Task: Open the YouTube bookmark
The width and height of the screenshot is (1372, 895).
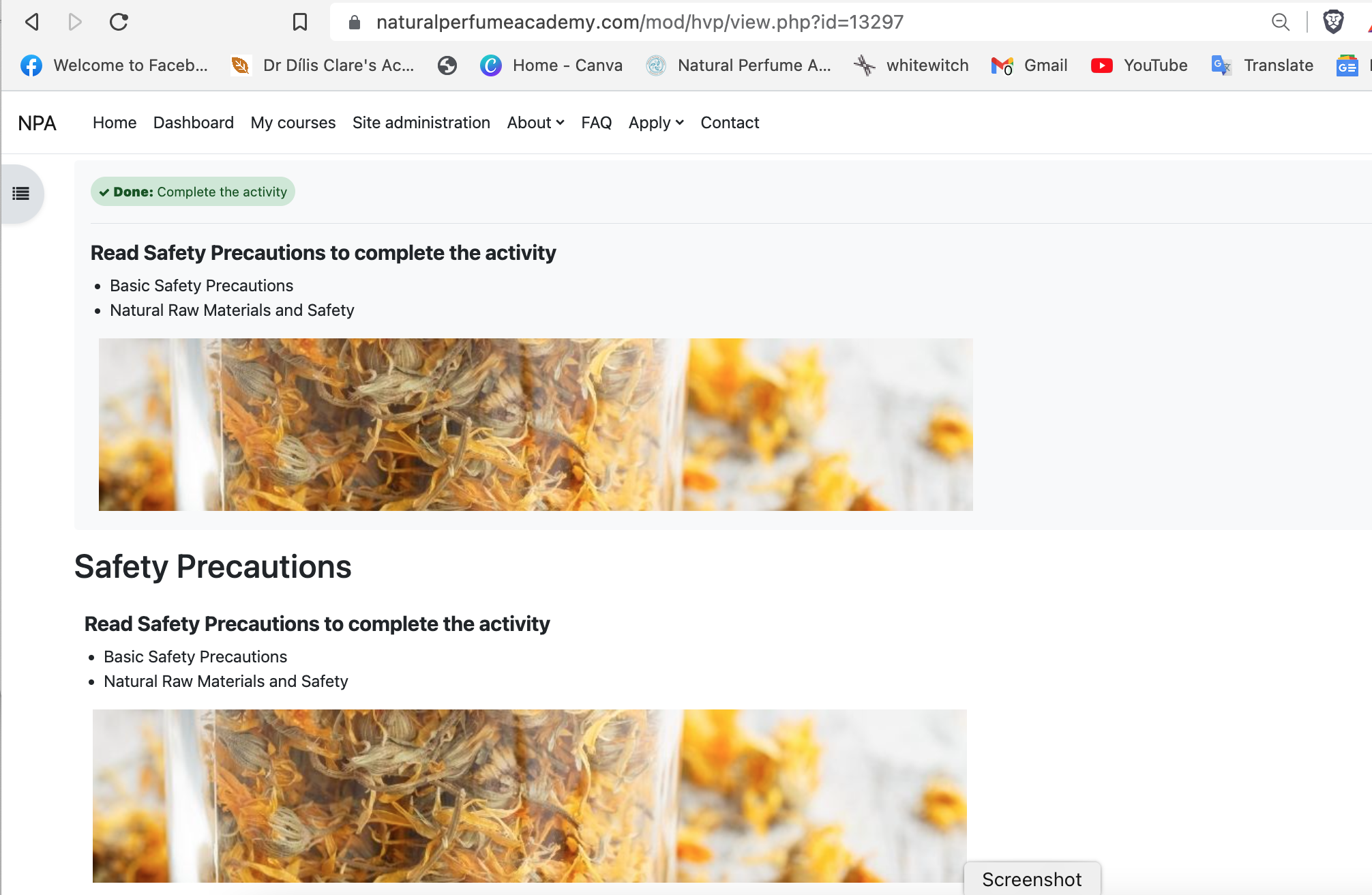Action: click(1139, 65)
